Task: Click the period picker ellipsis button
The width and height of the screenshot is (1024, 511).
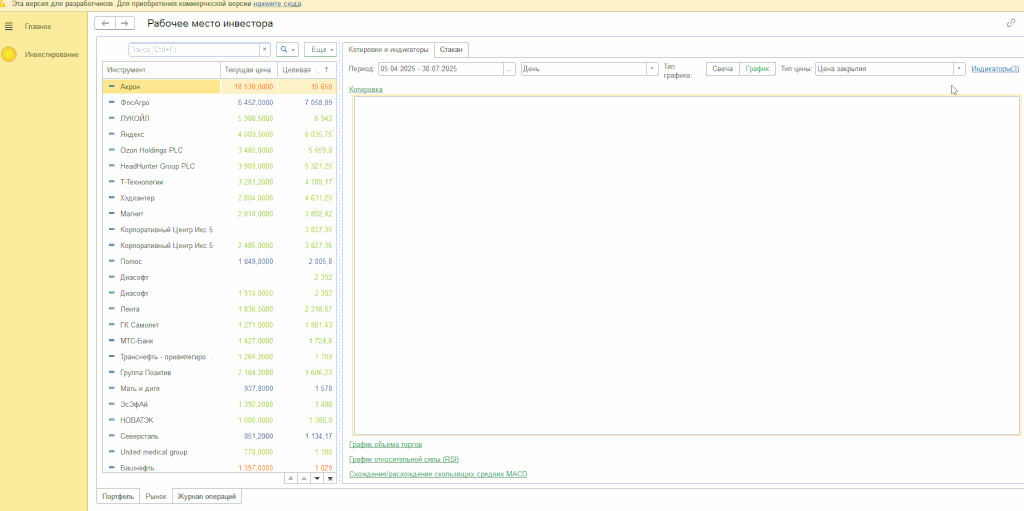Action: [510, 69]
